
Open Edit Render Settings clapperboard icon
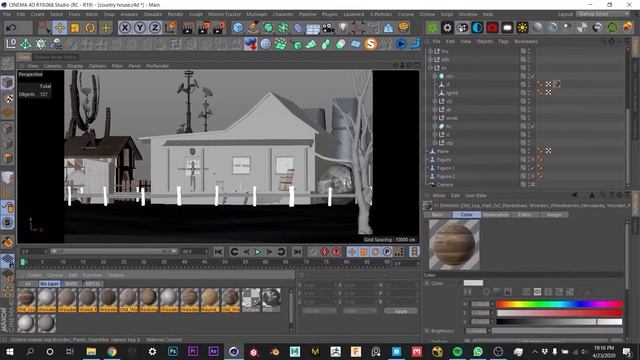tap(219, 28)
